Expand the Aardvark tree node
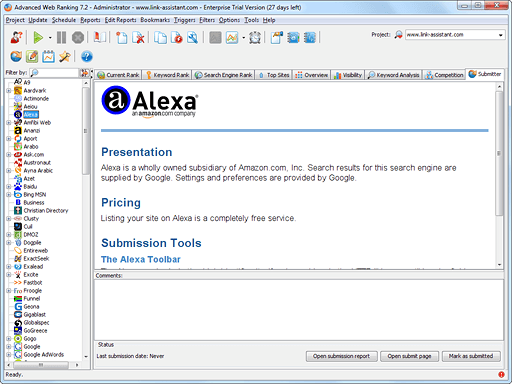The width and height of the screenshot is (512, 384). [9, 90]
